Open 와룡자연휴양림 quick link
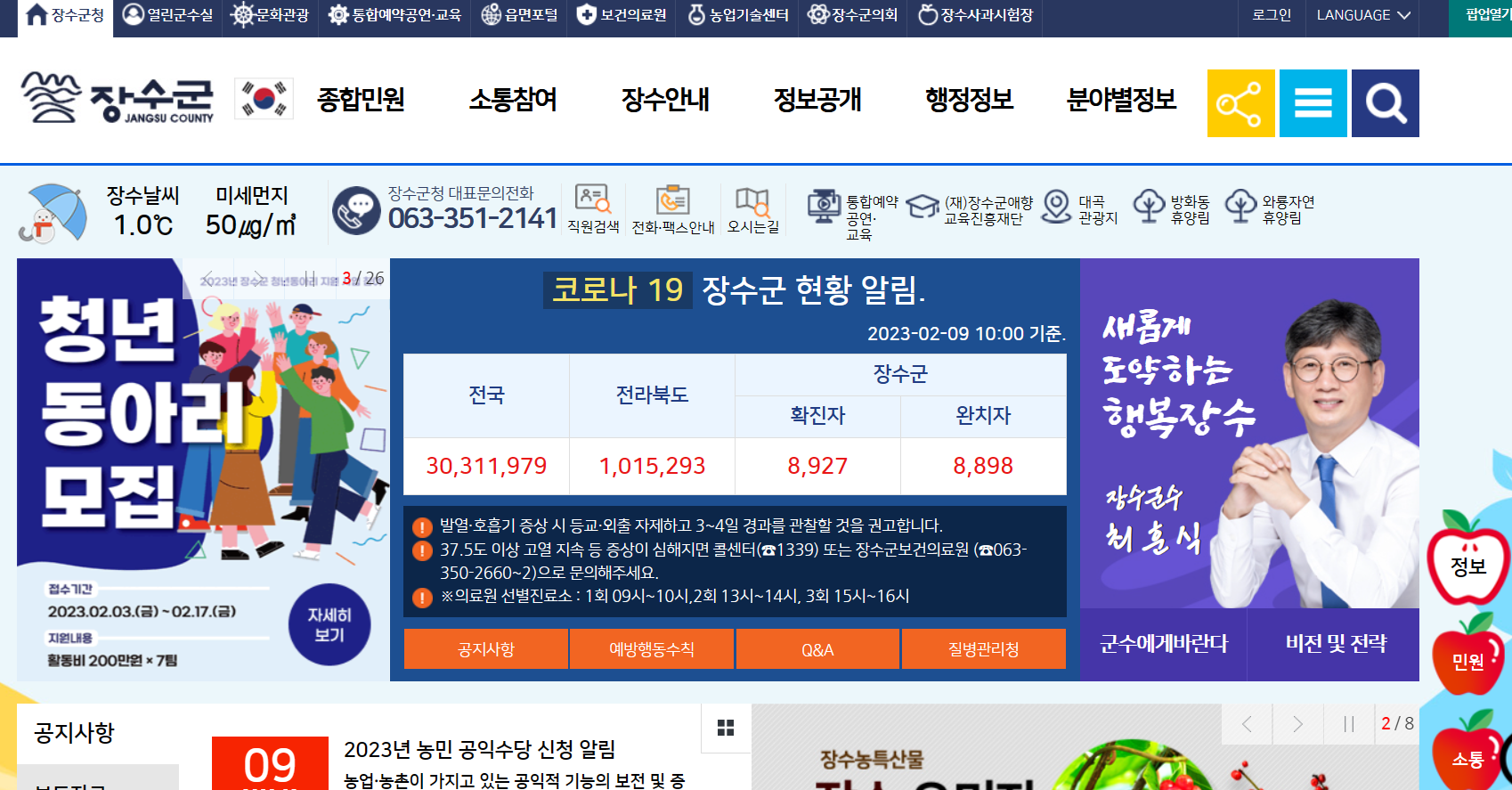The height and width of the screenshot is (790, 1512). [x=1271, y=209]
